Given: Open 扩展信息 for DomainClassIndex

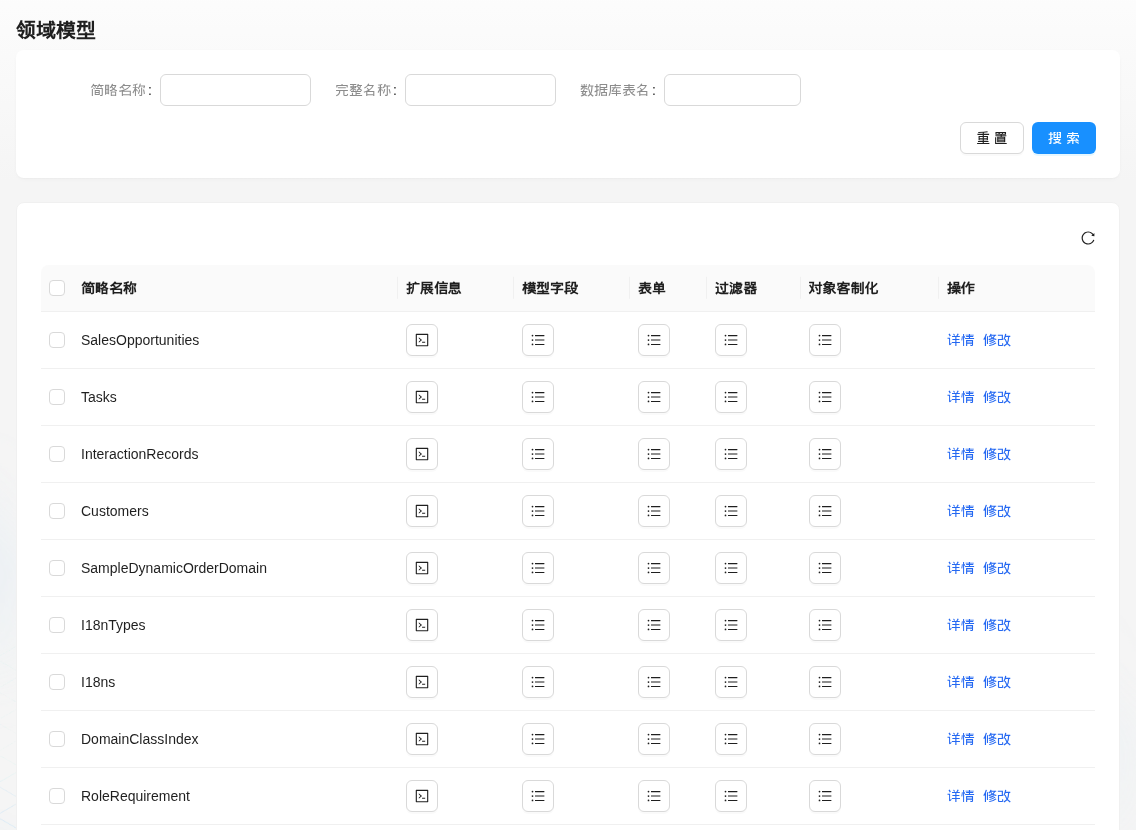Looking at the screenshot, I should [x=422, y=739].
